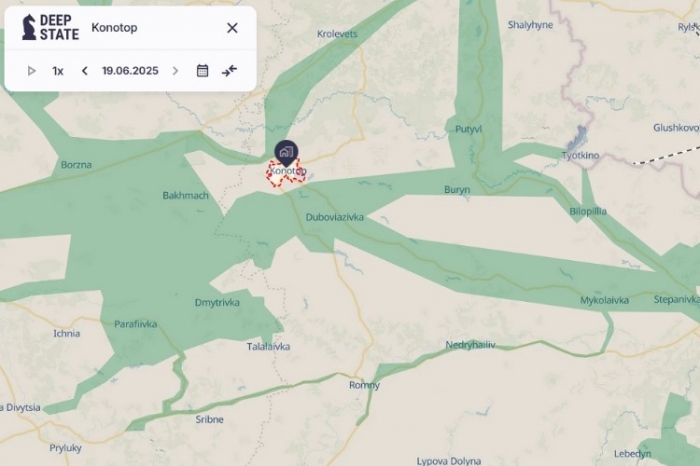Click the Krolevets map label
Screen dimensions: 700x466
tap(337, 33)
